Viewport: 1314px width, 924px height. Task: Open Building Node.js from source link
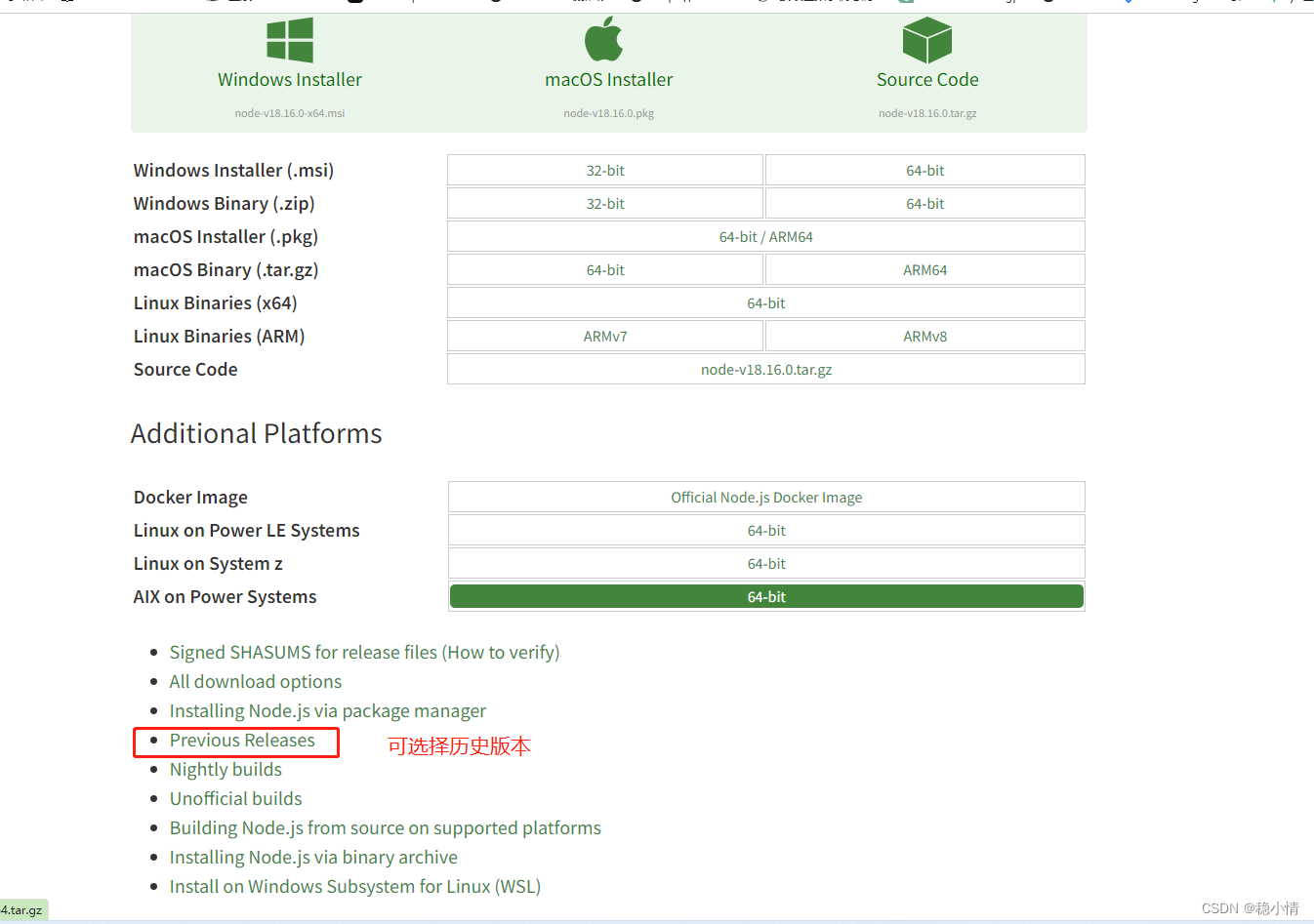386,827
